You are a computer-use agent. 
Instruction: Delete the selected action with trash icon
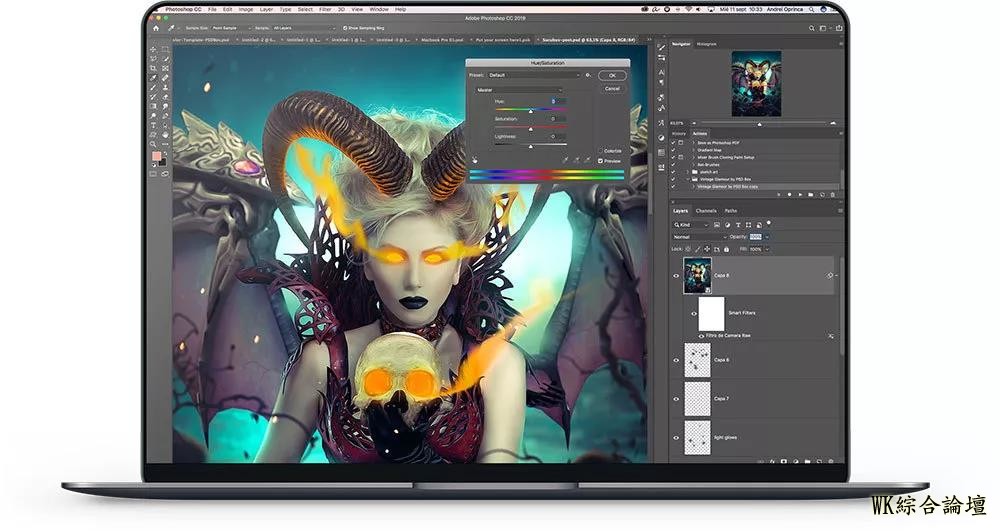click(832, 194)
